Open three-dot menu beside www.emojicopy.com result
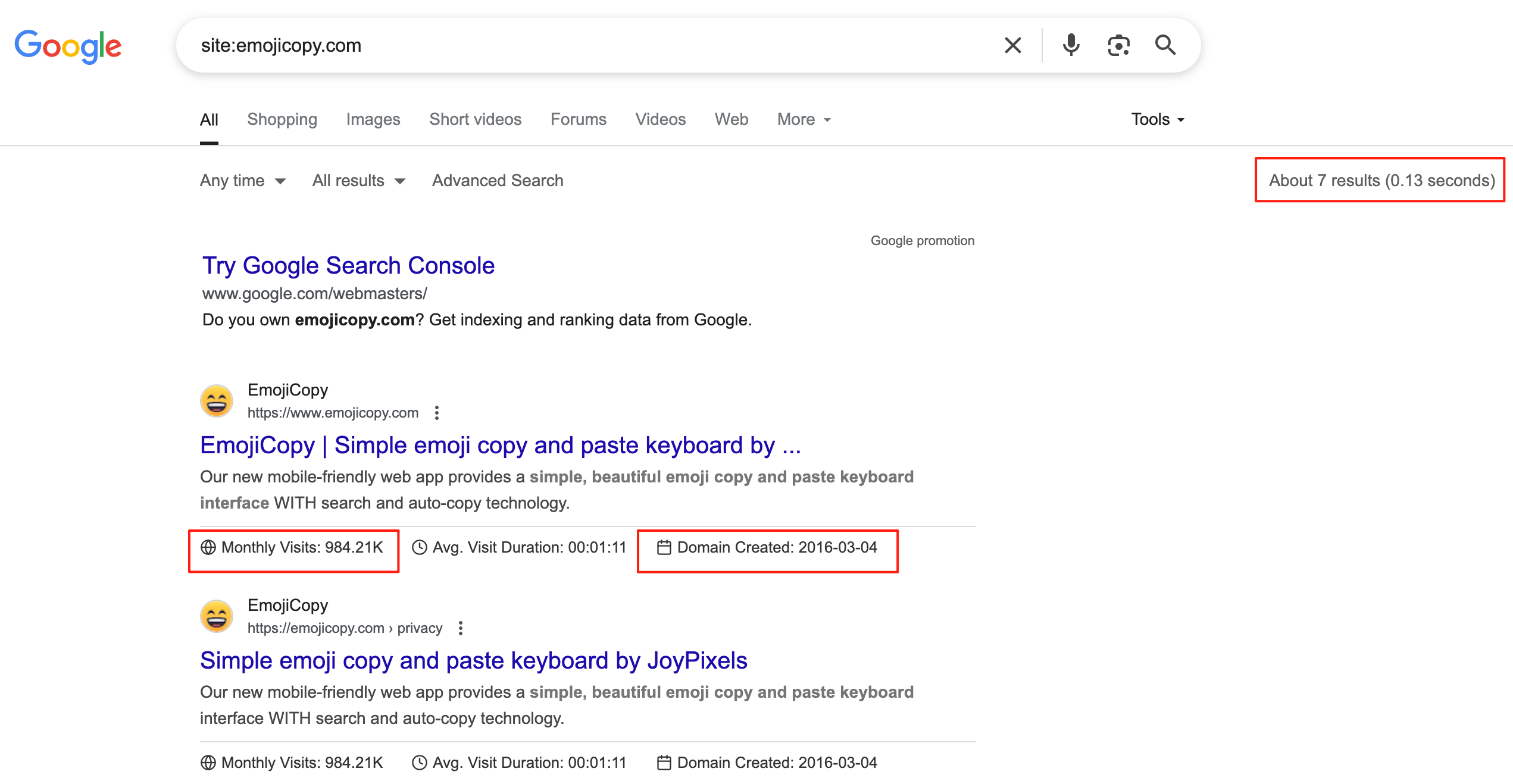The image size is (1513, 784). 437,413
